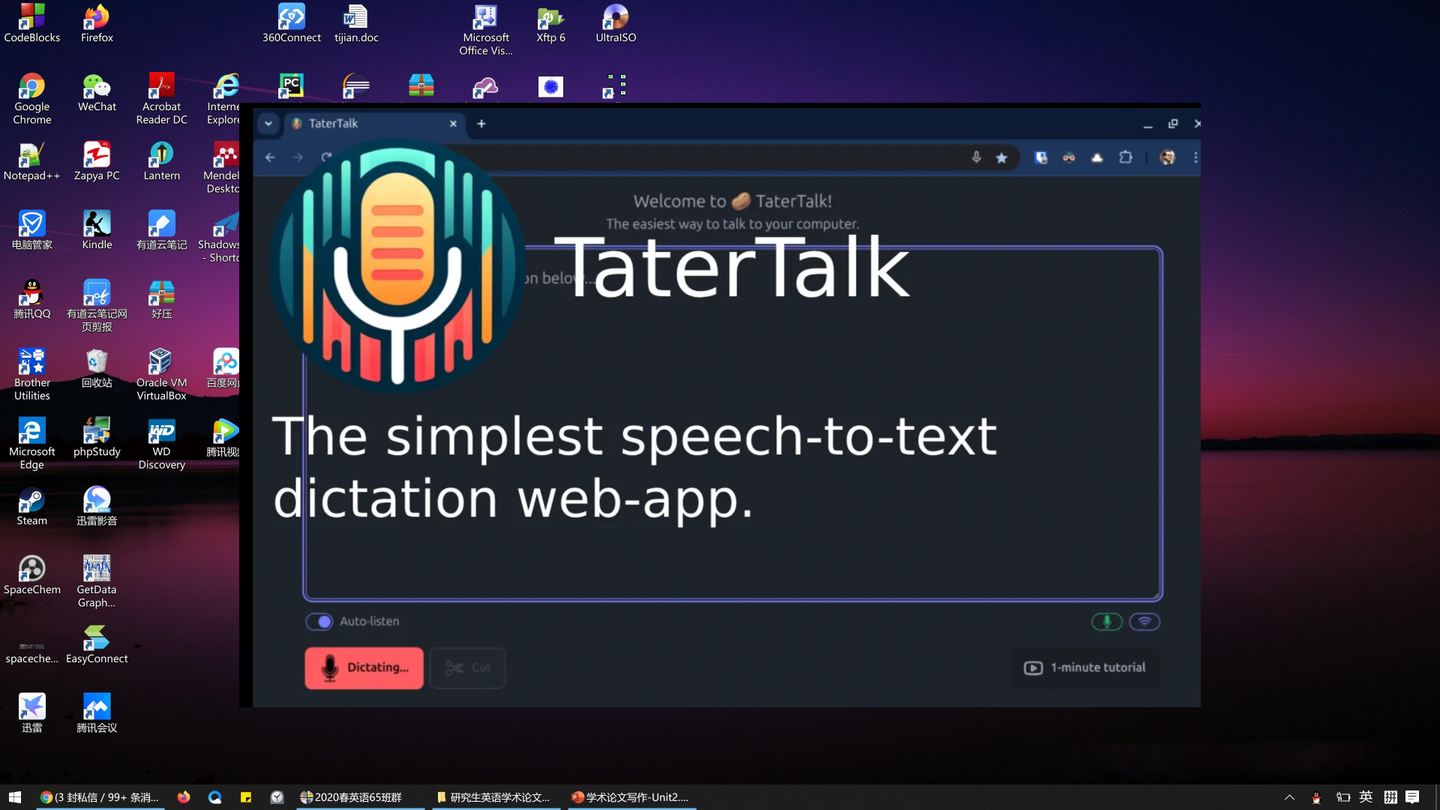The height and width of the screenshot is (810, 1440).
Task: Open the Windows Start menu
Action: [x=15, y=797]
